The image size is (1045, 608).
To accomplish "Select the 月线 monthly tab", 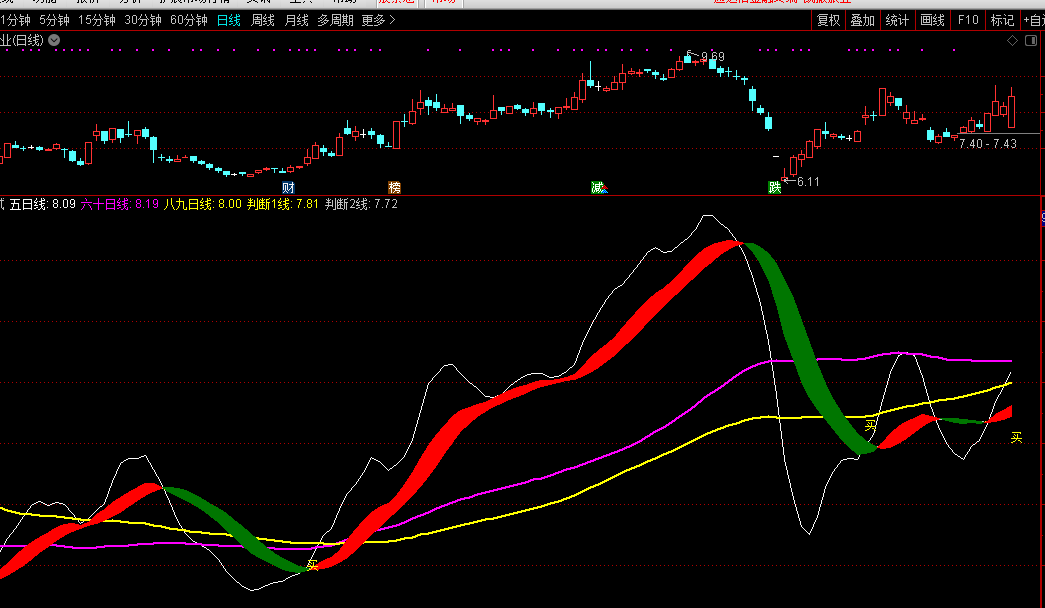I will click(x=296, y=20).
